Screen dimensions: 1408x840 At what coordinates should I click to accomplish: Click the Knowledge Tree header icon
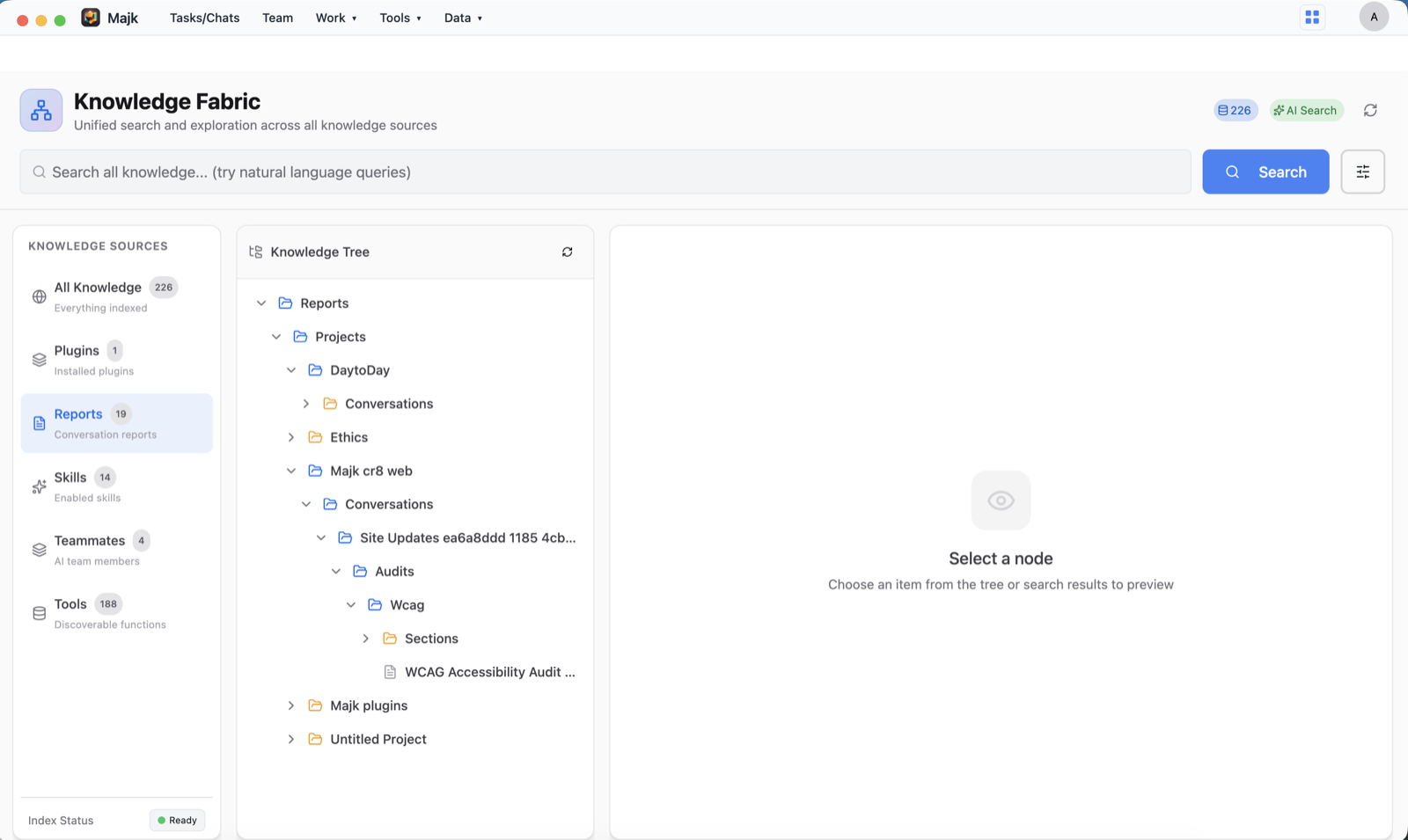pyautogui.click(x=256, y=252)
